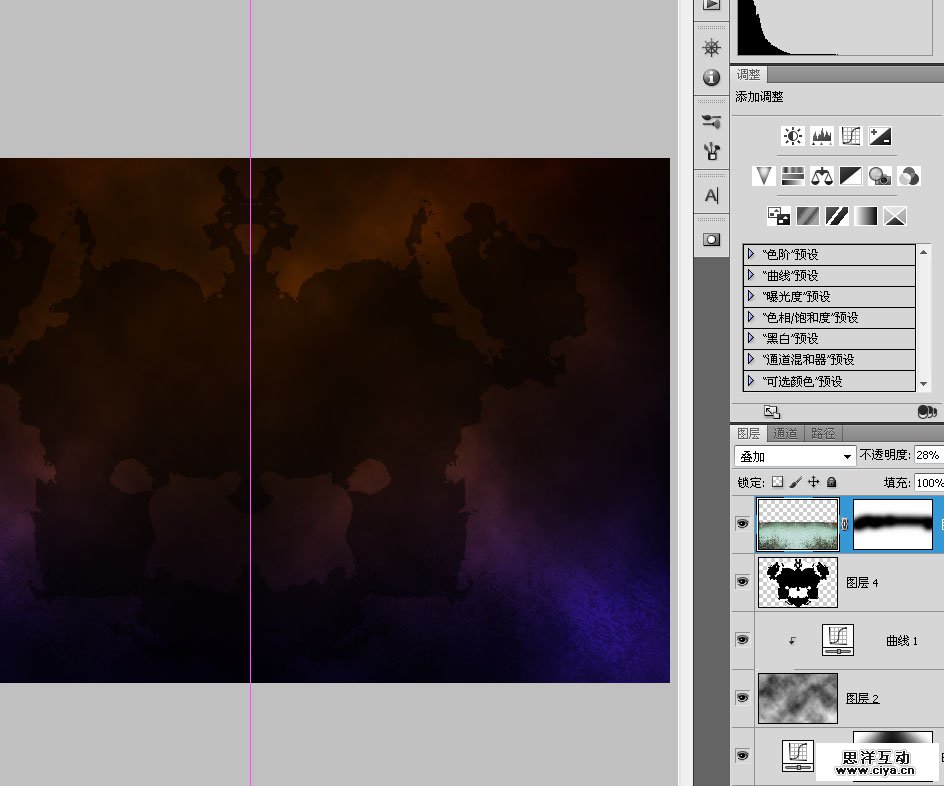Hide the 图层 4 layer
Image resolution: width=944 pixels, height=786 pixels.
tap(742, 581)
